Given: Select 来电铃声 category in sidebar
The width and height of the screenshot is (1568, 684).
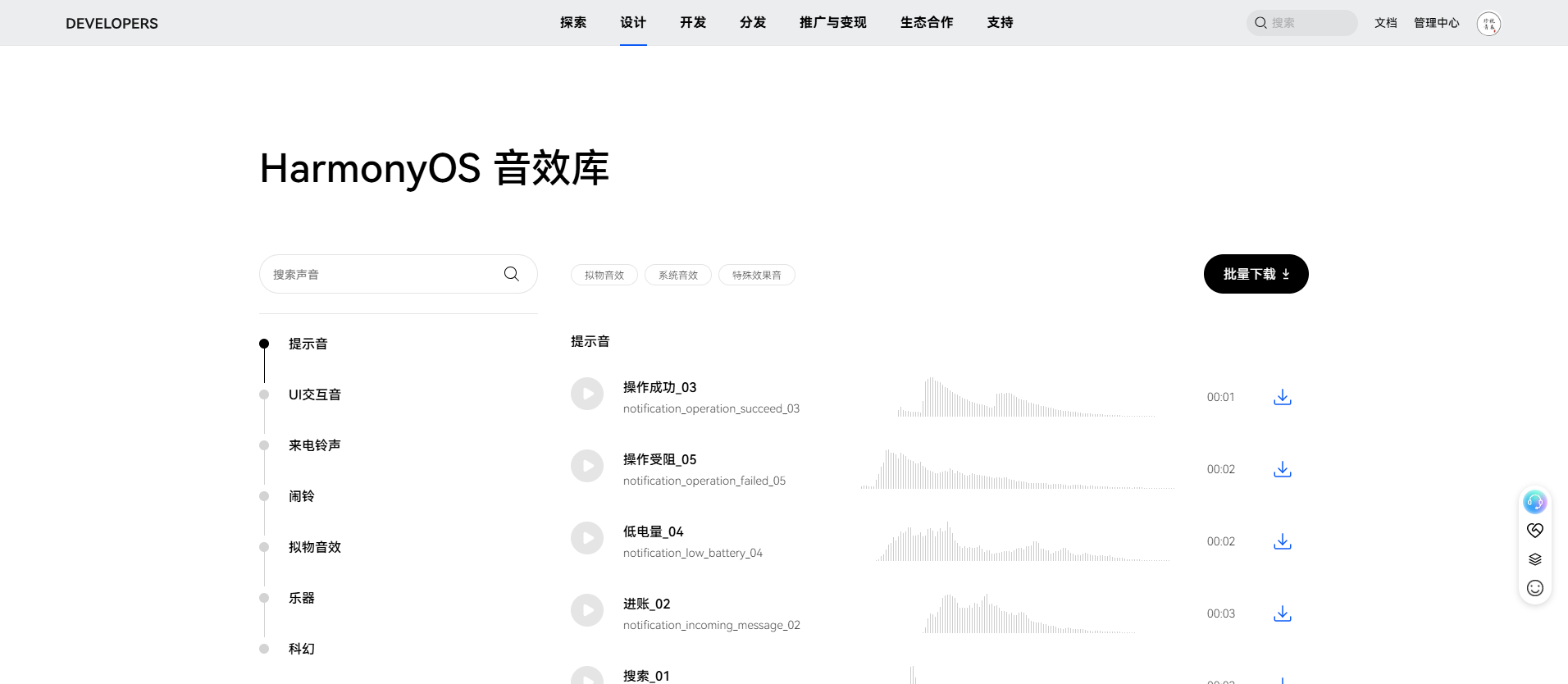Looking at the screenshot, I should (x=314, y=445).
